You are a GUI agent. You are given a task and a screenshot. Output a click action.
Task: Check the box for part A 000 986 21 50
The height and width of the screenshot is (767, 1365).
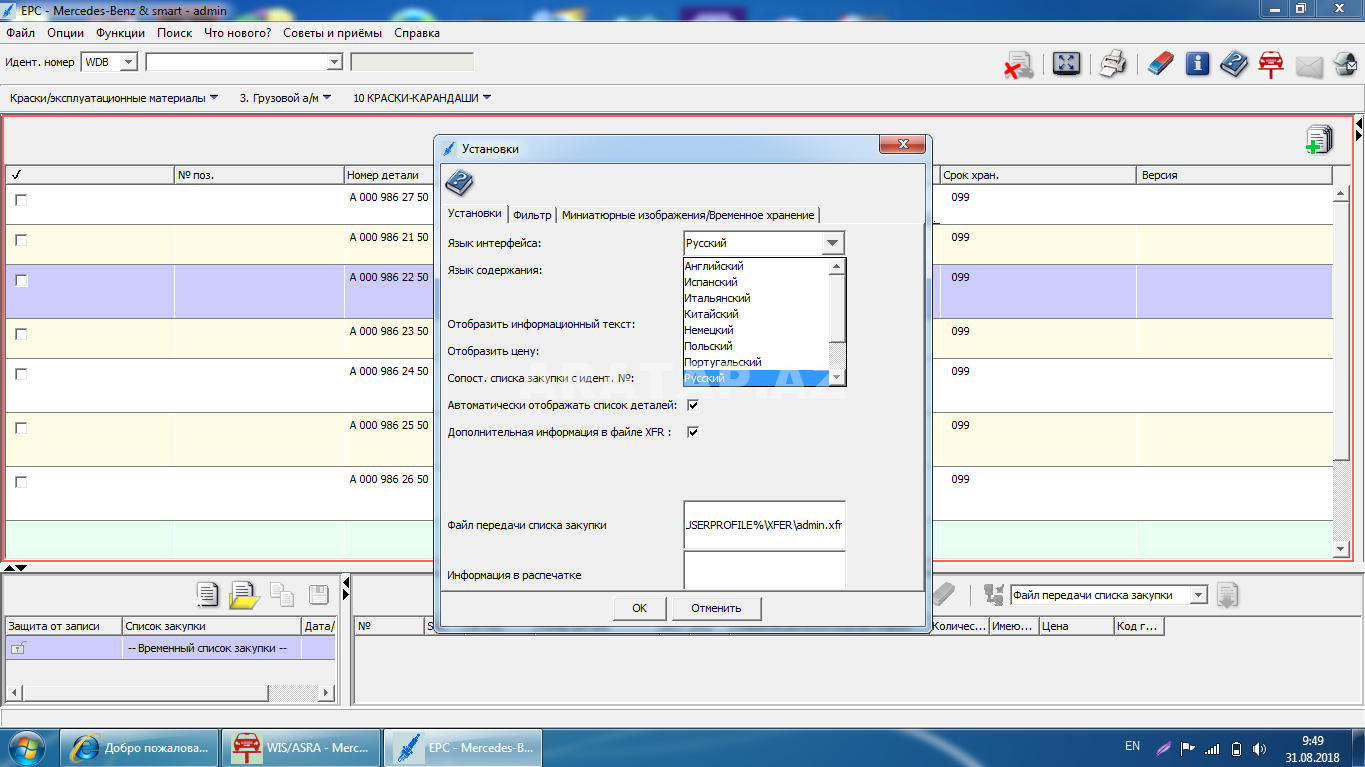[x=21, y=240]
